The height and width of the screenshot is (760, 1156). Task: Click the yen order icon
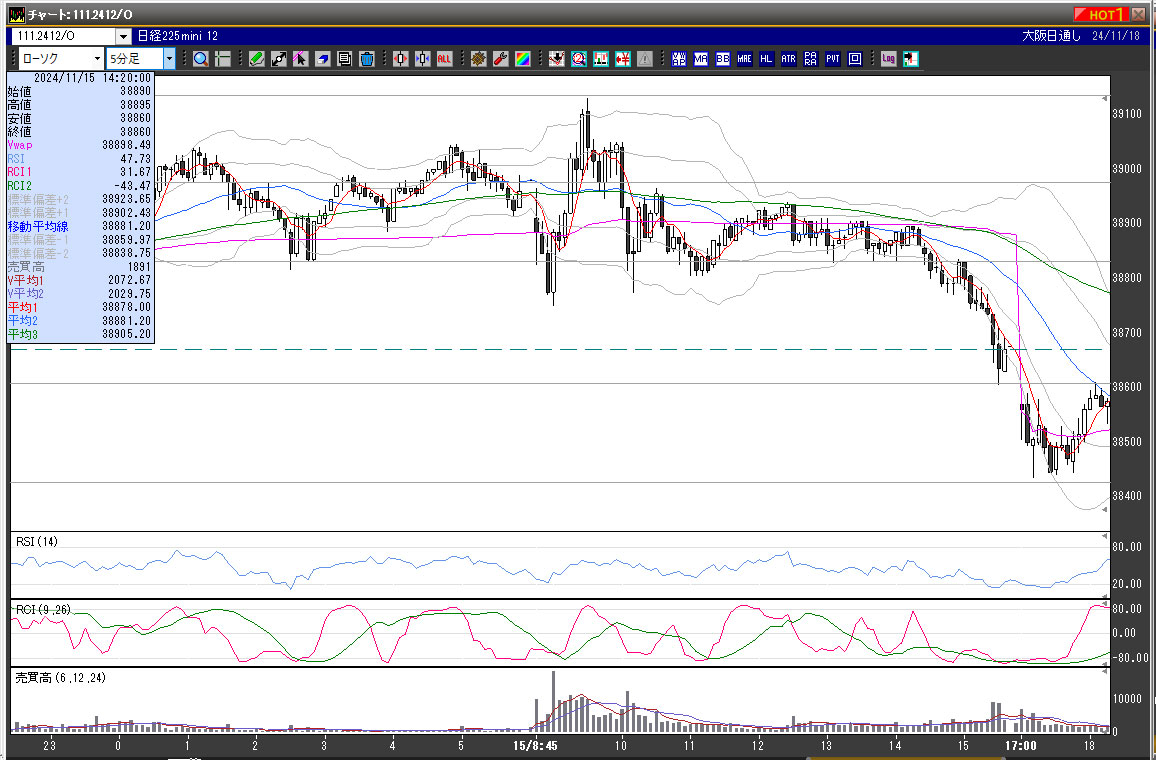[623, 59]
